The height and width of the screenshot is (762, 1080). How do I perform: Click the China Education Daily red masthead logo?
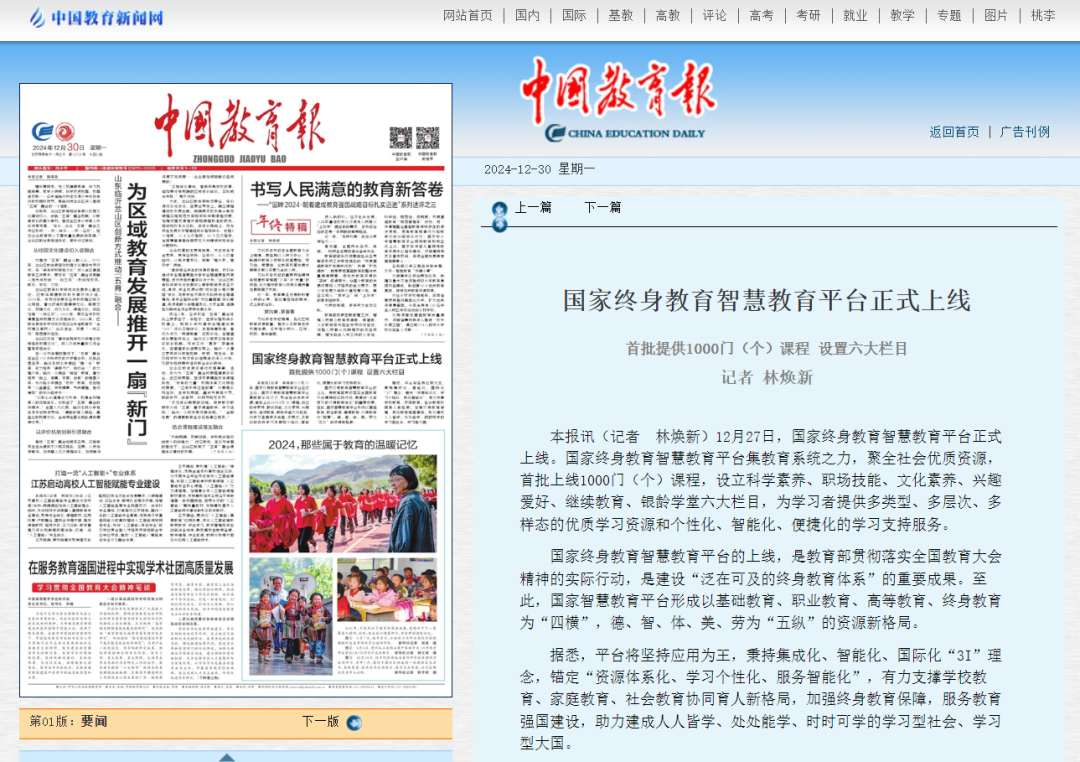620,92
